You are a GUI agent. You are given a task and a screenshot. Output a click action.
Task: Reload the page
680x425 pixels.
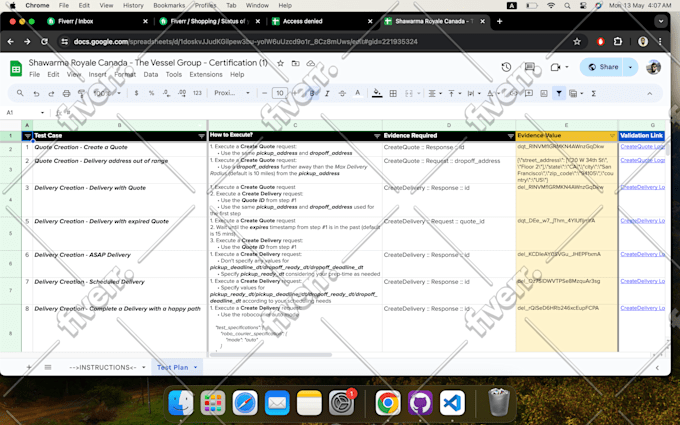[44, 42]
